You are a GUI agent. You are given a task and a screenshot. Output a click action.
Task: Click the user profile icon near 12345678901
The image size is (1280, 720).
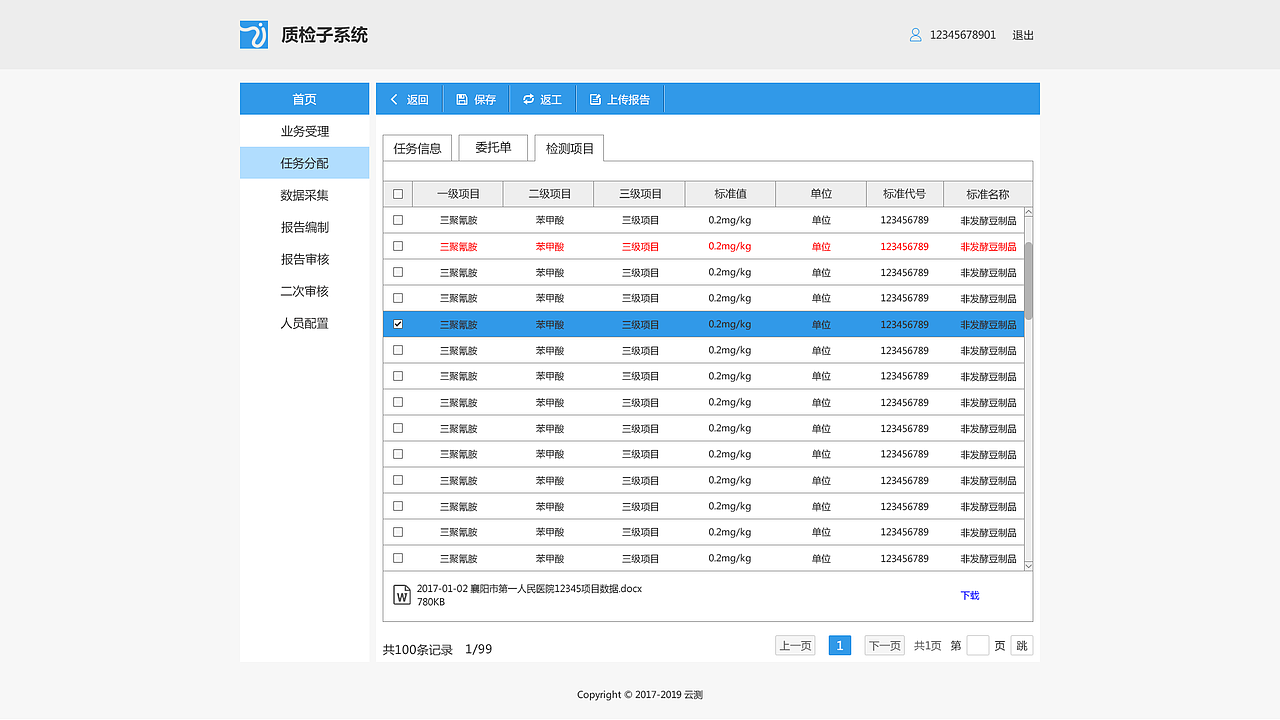pos(914,34)
